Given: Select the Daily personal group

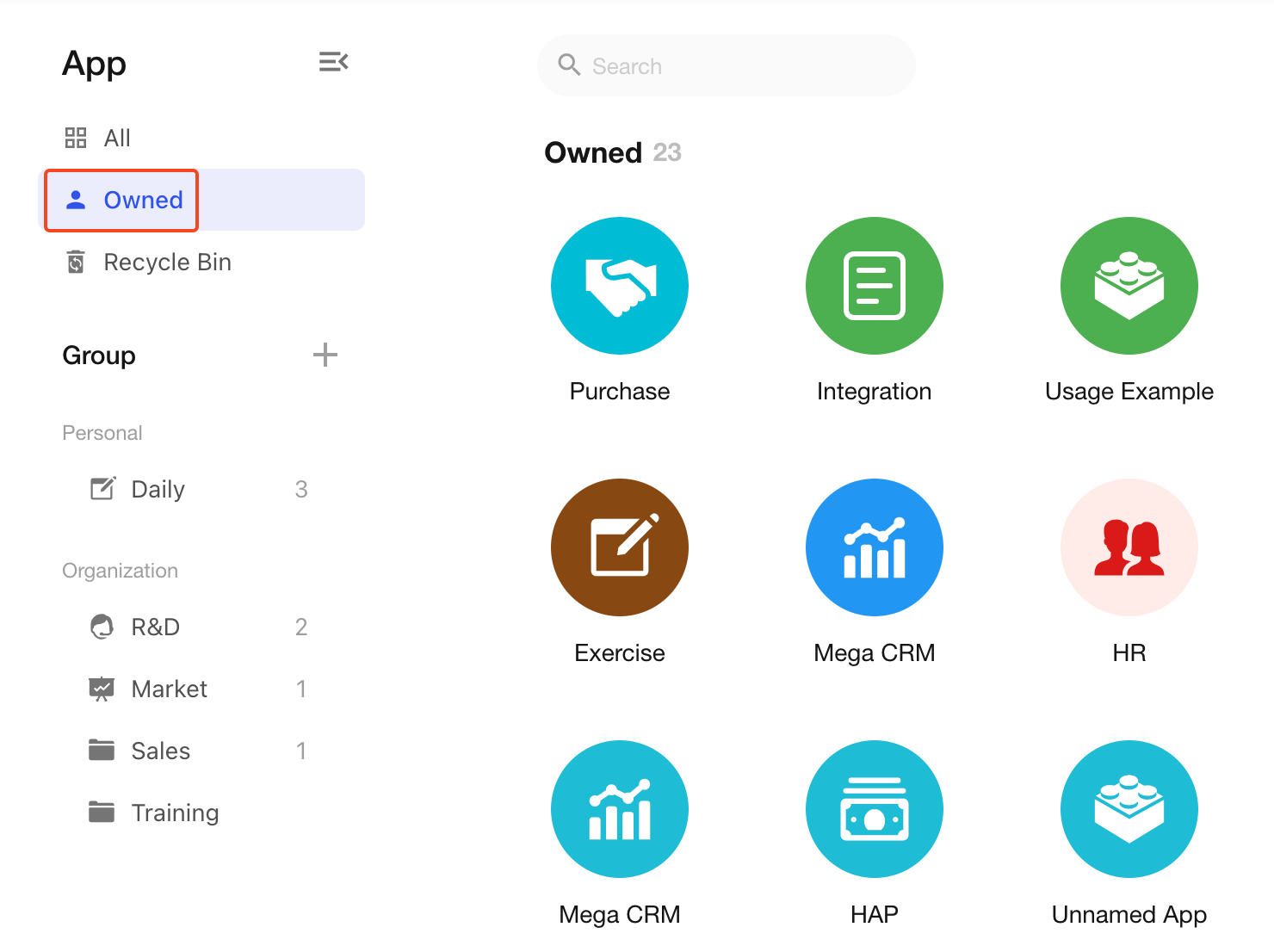Looking at the screenshot, I should pyautogui.click(x=158, y=489).
